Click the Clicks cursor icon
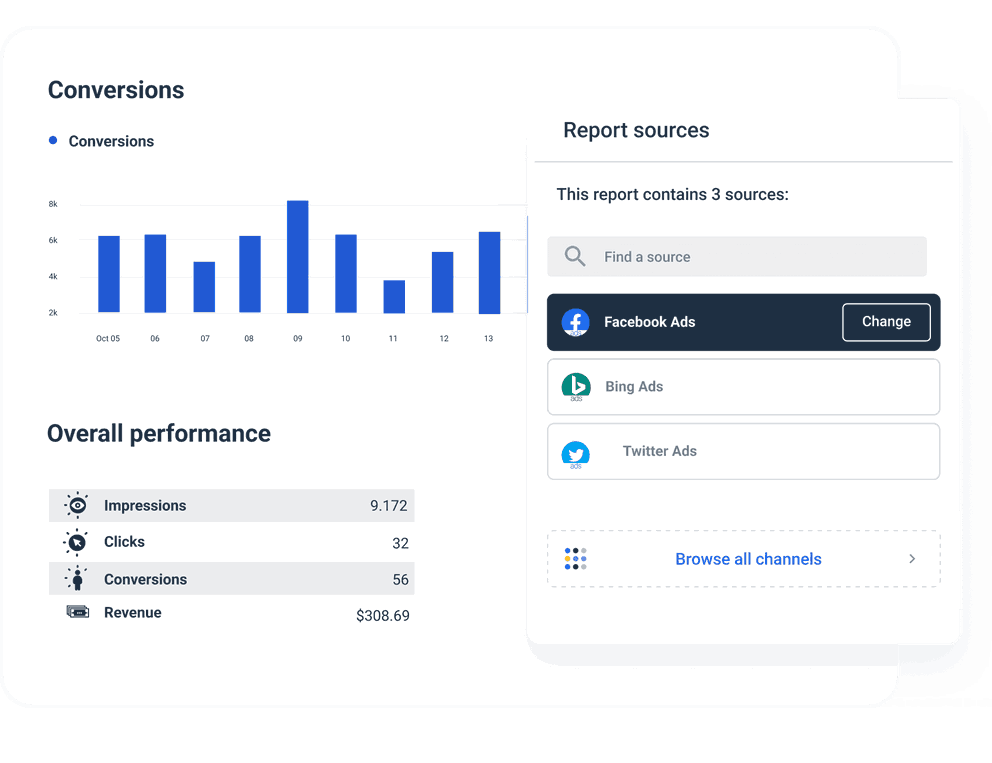The height and width of the screenshot is (763, 992). [76, 542]
